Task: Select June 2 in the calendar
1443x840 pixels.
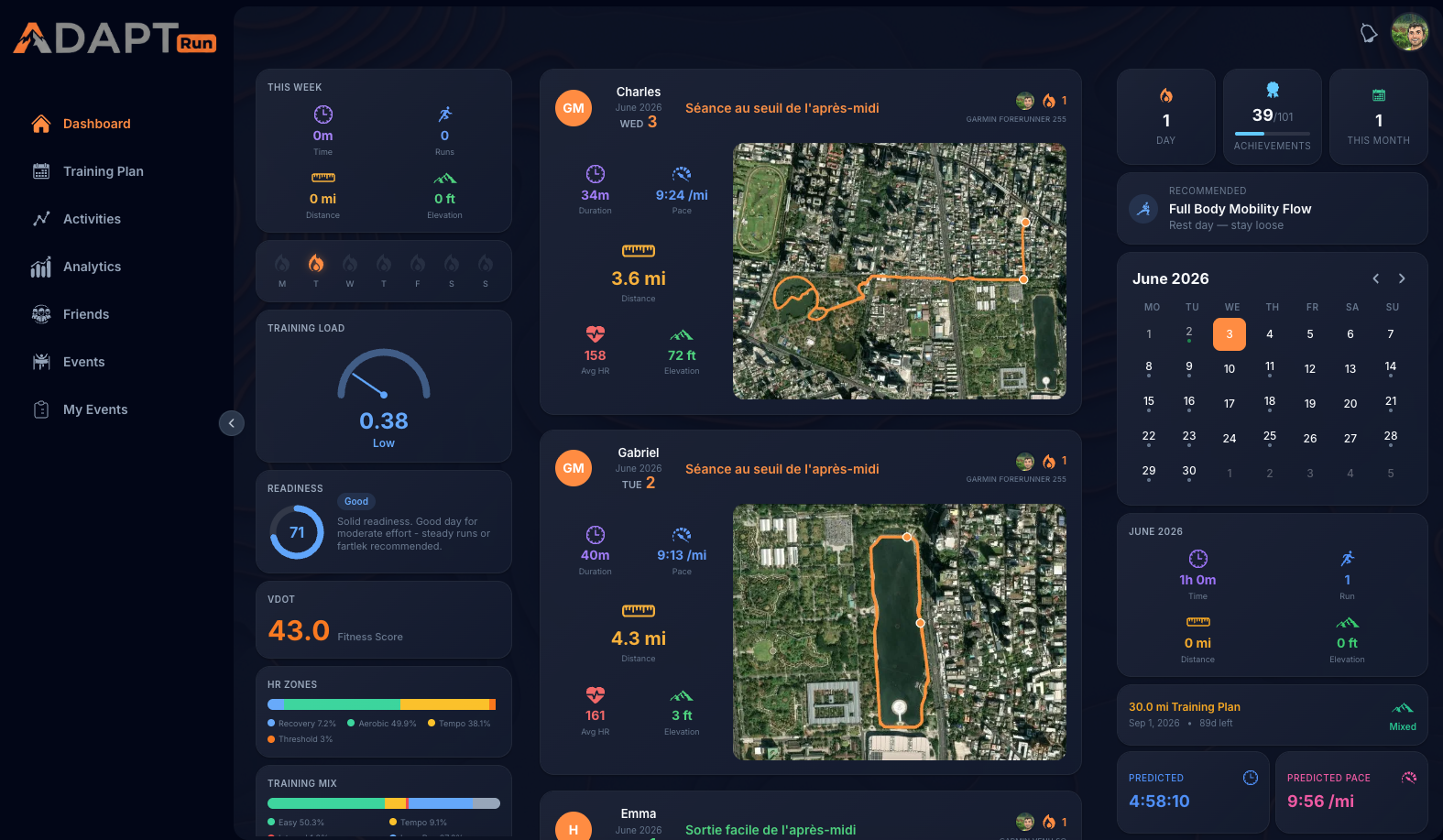Action: click(x=1189, y=334)
